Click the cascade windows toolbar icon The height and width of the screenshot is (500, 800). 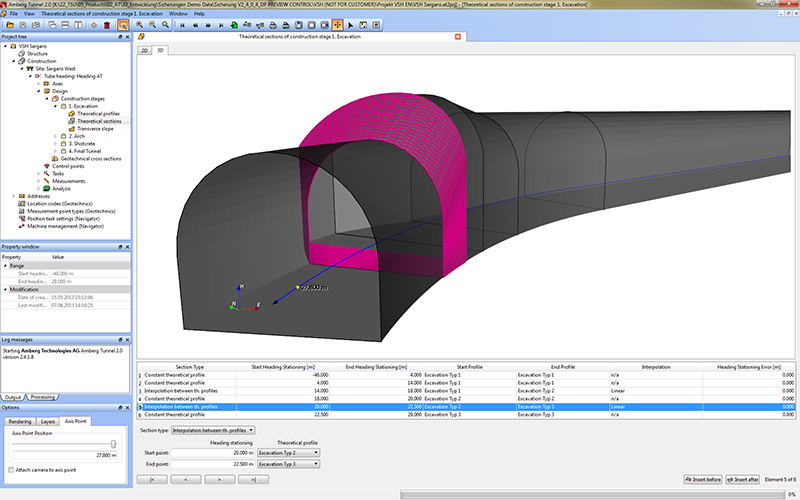tap(52, 25)
